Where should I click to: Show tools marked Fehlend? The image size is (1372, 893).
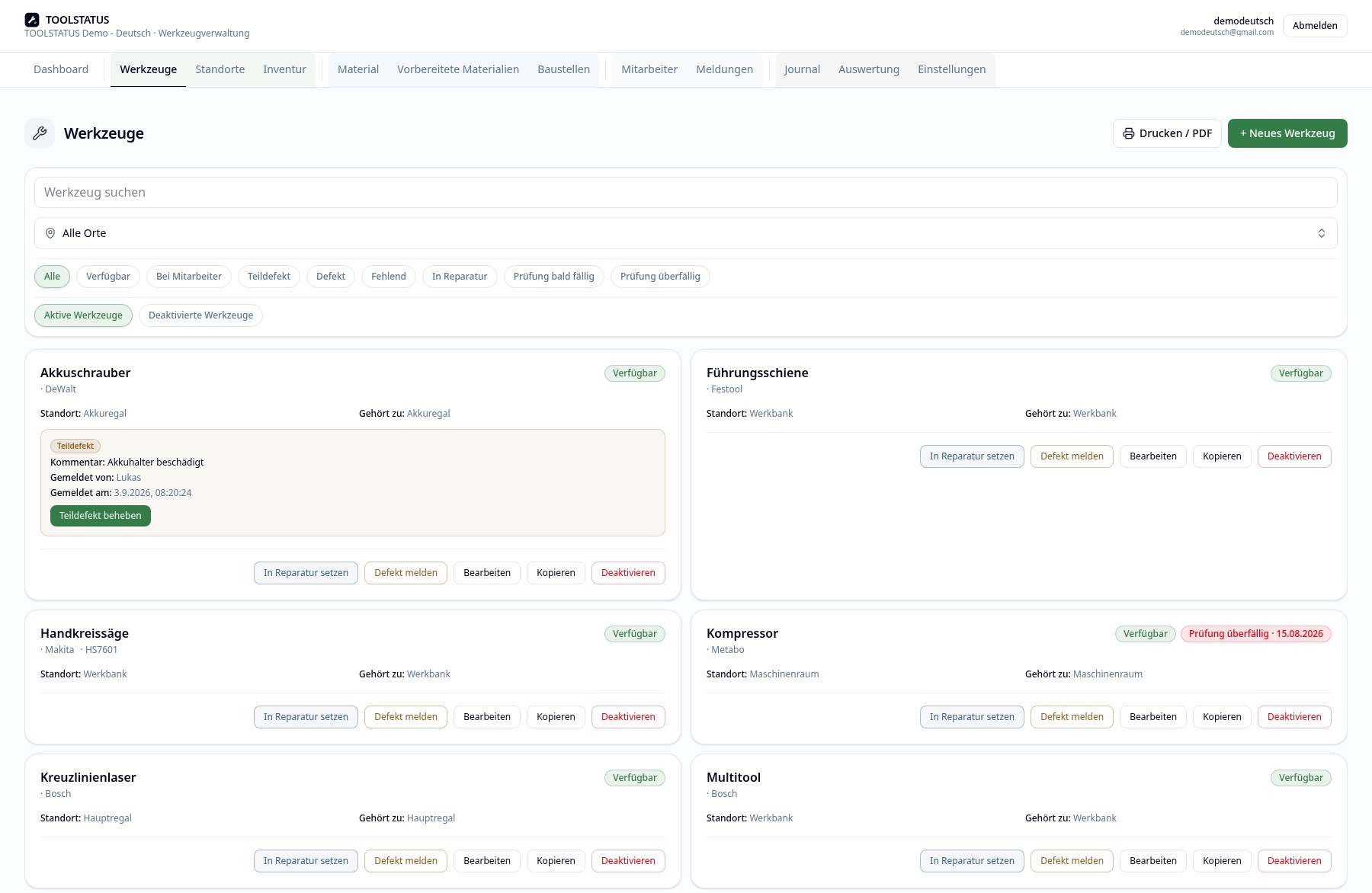[389, 277]
